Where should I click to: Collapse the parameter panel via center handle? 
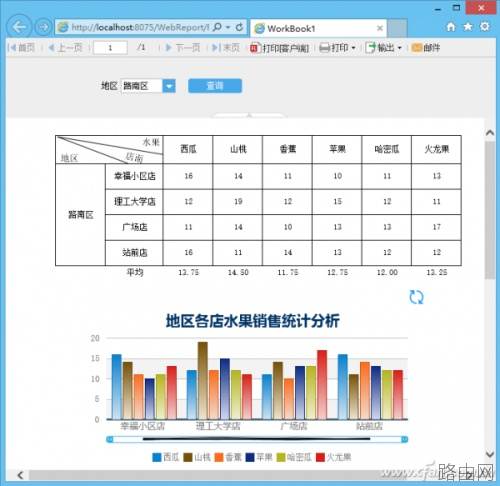[x=249, y=115]
